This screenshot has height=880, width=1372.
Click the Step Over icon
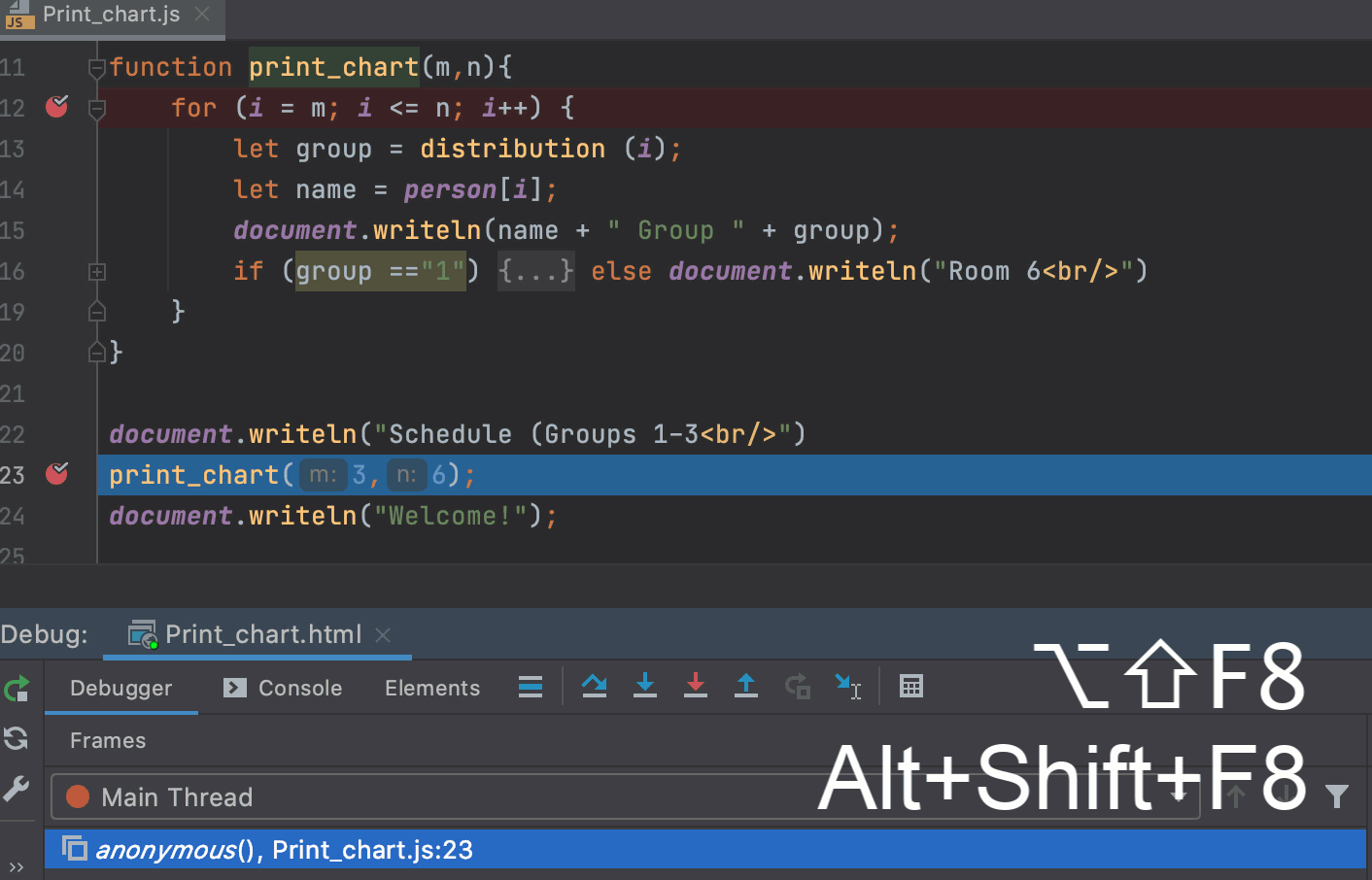[x=595, y=687]
